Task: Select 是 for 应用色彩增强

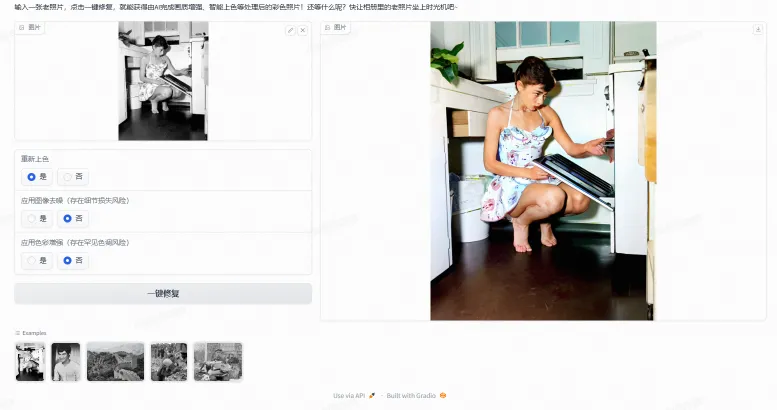Action: pos(37,260)
